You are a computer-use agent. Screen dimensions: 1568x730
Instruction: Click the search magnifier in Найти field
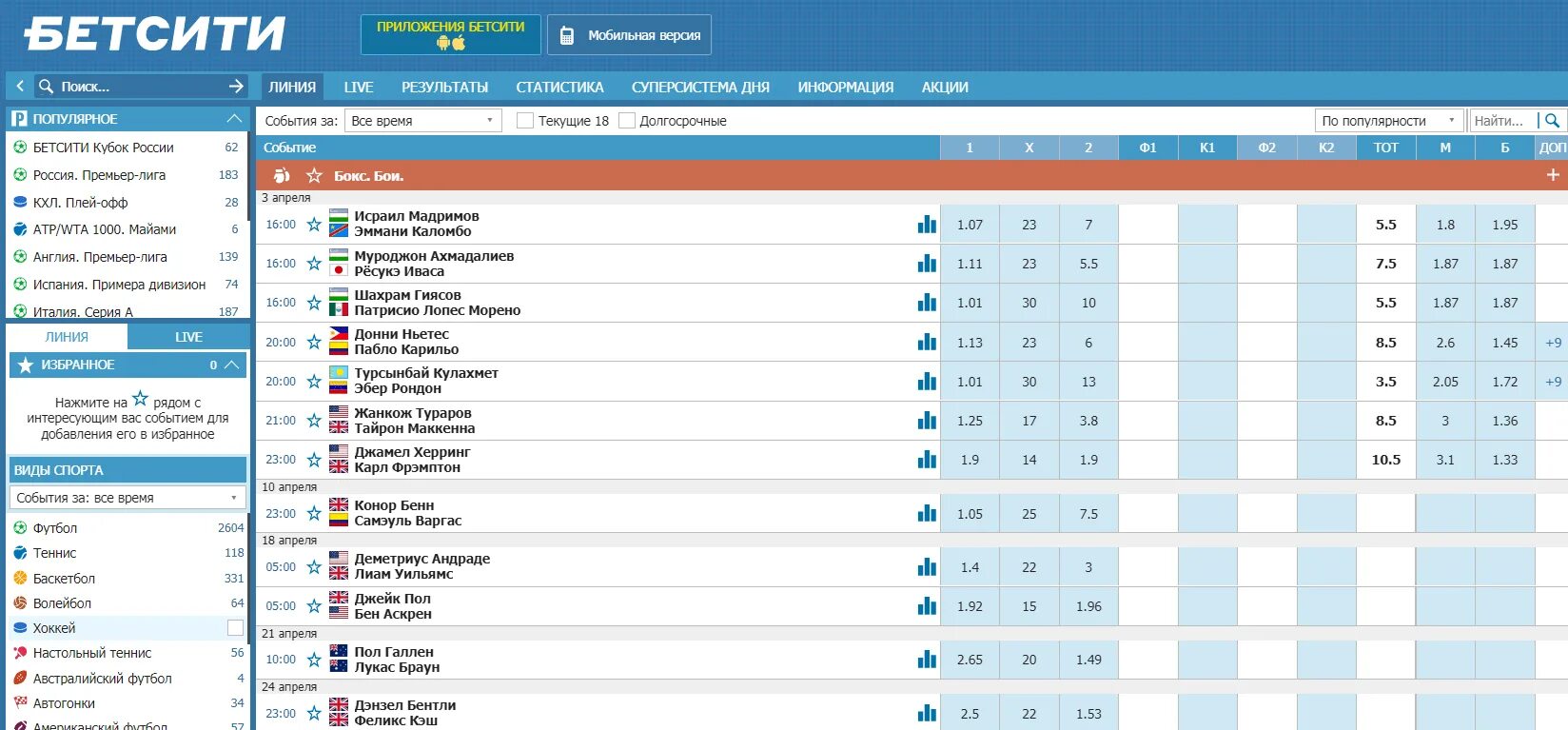coord(1552,121)
